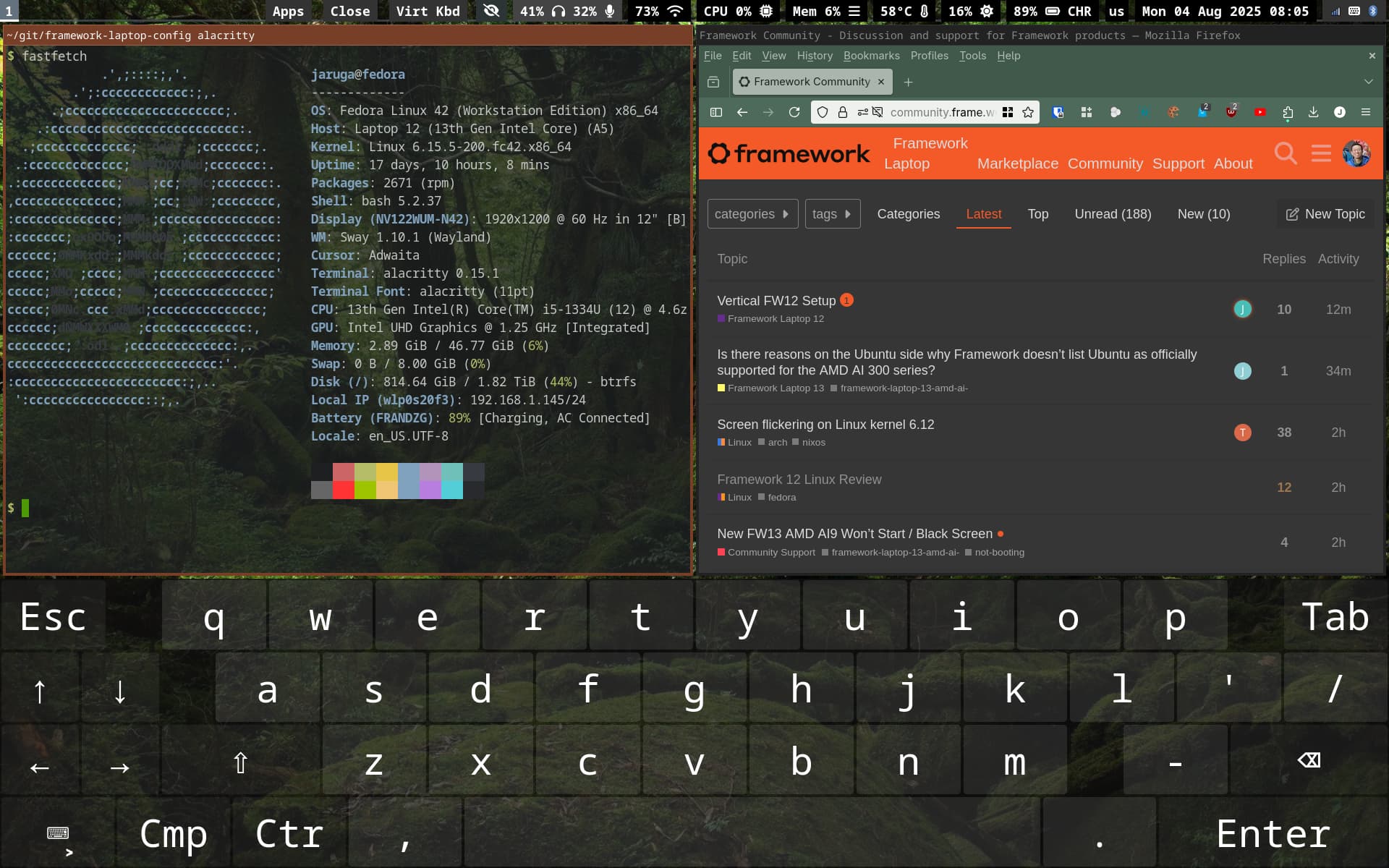Click the padlock site security icon
The height and width of the screenshot is (868, 1389).
[842, 112]
